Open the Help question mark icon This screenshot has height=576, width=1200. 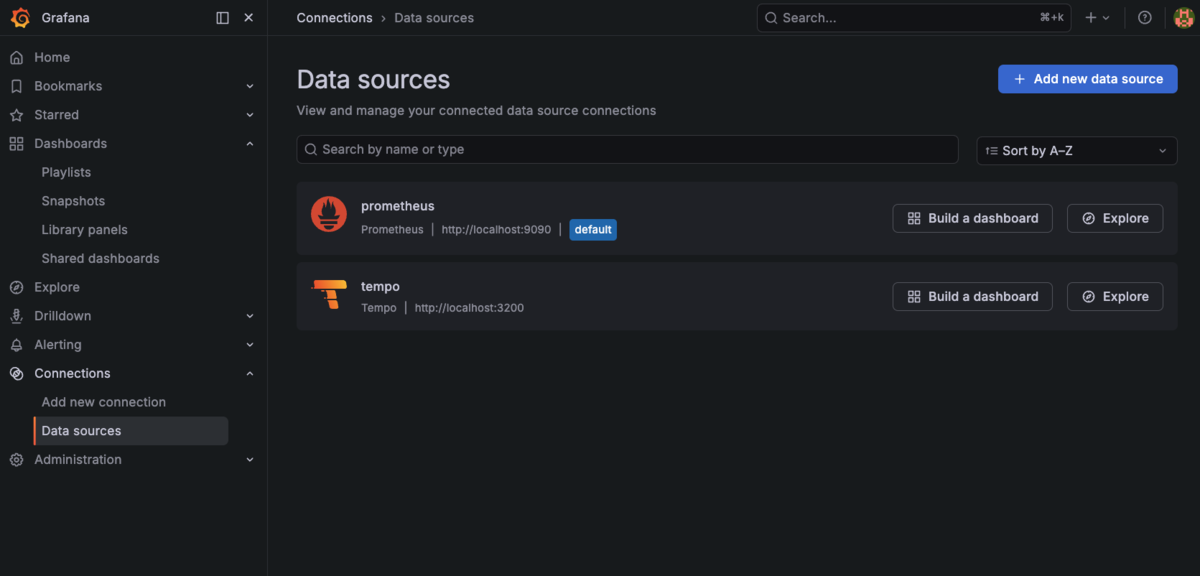pyautogui.click(x=1145, y=18)
